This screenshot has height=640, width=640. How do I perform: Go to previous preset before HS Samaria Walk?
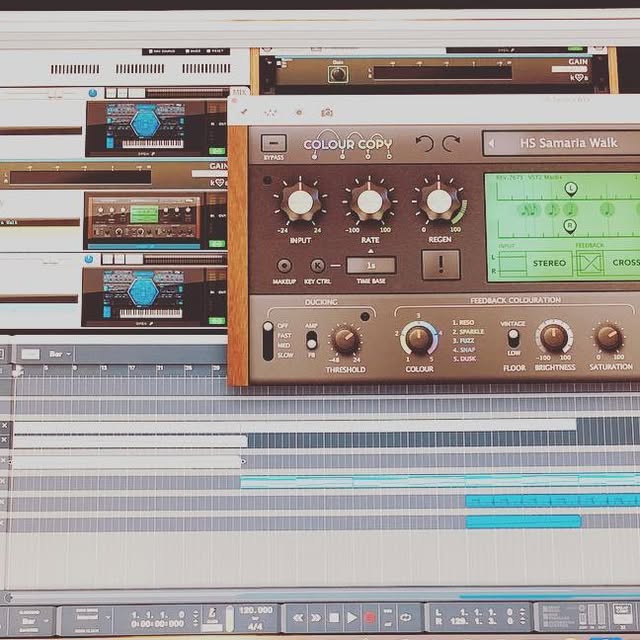491,143
